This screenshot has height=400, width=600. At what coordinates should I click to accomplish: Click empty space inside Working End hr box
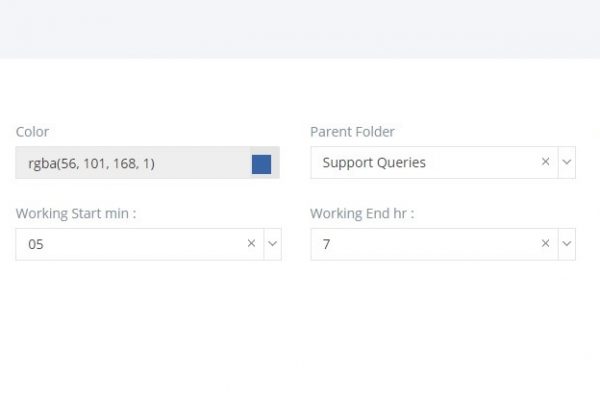[432, 244]
